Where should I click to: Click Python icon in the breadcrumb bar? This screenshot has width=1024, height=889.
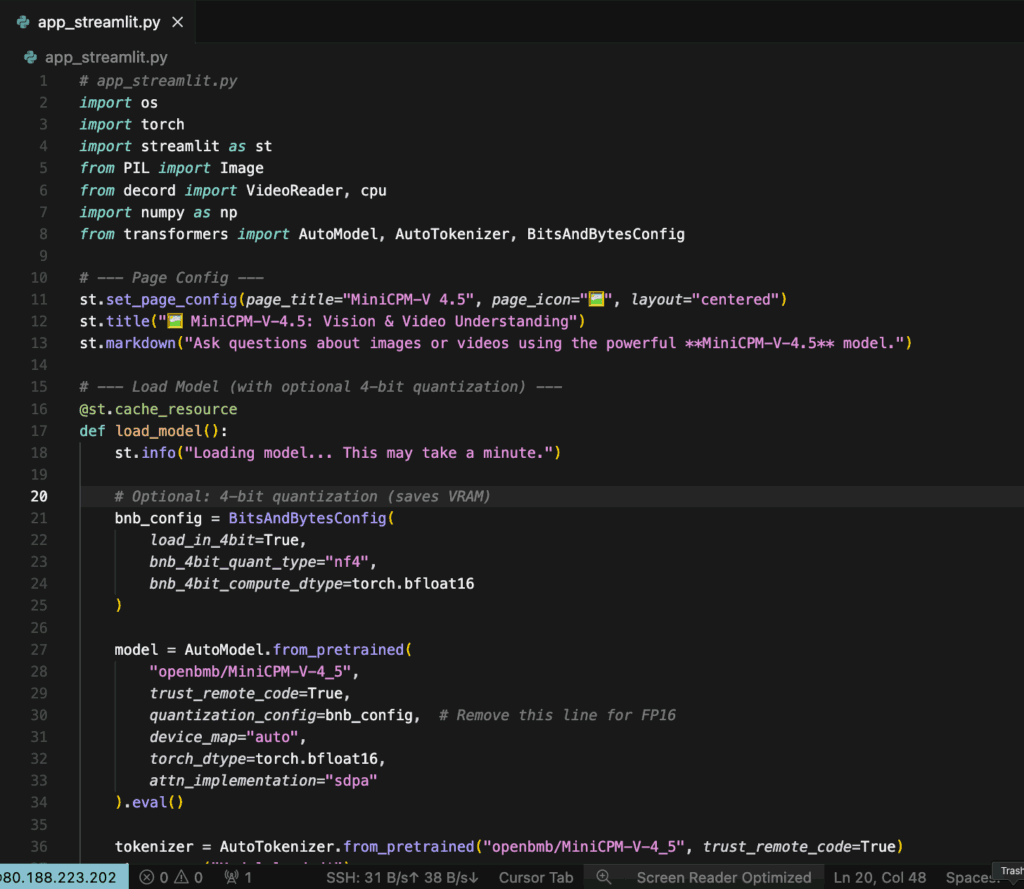click(31, 57)
